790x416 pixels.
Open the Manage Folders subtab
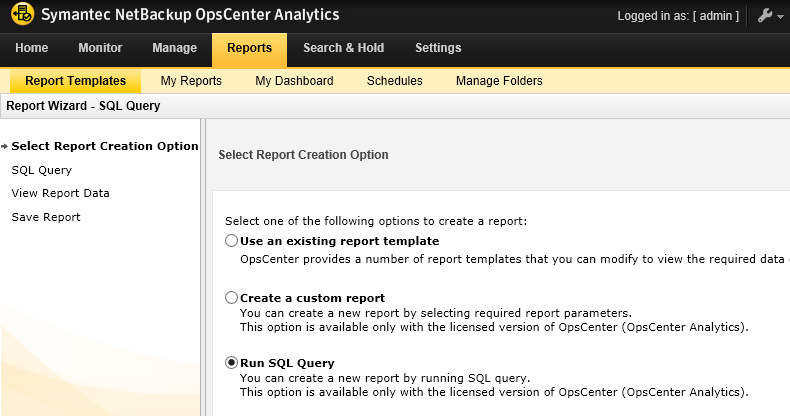point(499,81)
